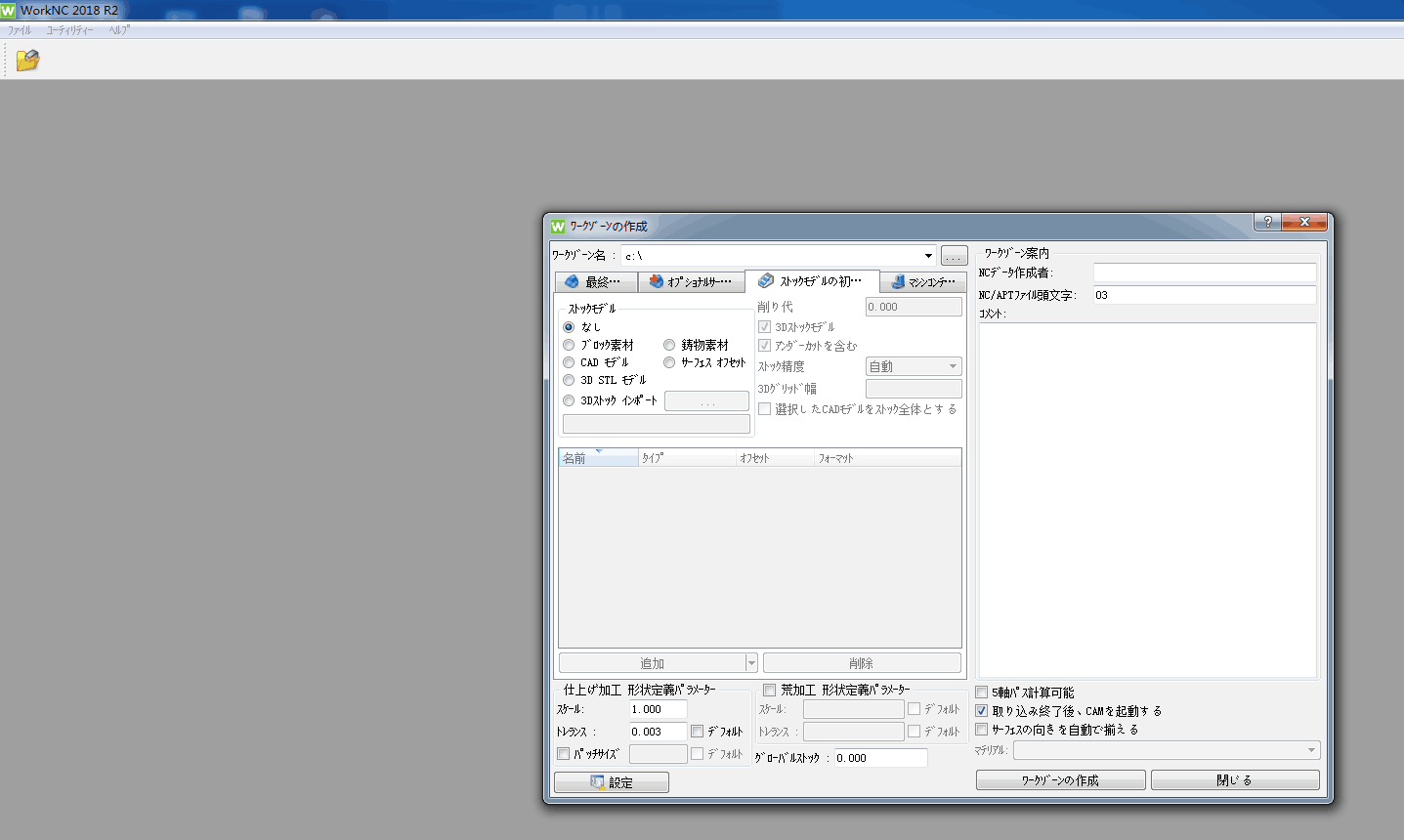Select the 3D STL モデル radio button
Viewport: 1404px width, 840px height.
pos(569,380)
